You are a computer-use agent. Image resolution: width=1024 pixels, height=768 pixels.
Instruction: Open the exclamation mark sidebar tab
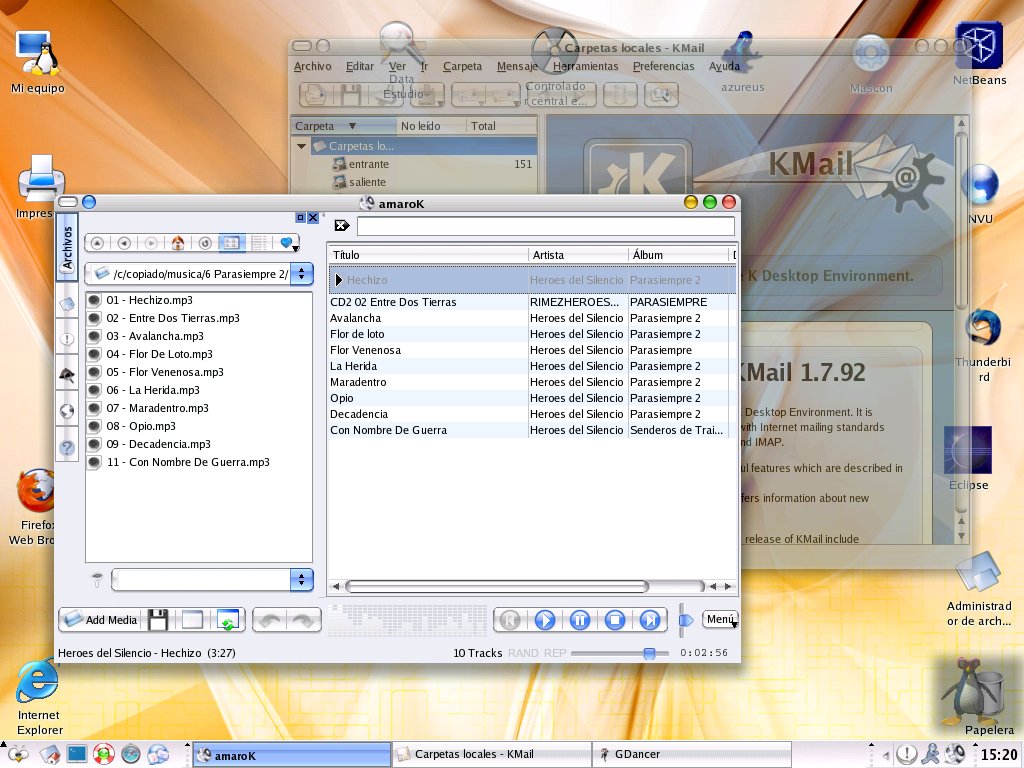pyautogui.click(x=67, y=339)
